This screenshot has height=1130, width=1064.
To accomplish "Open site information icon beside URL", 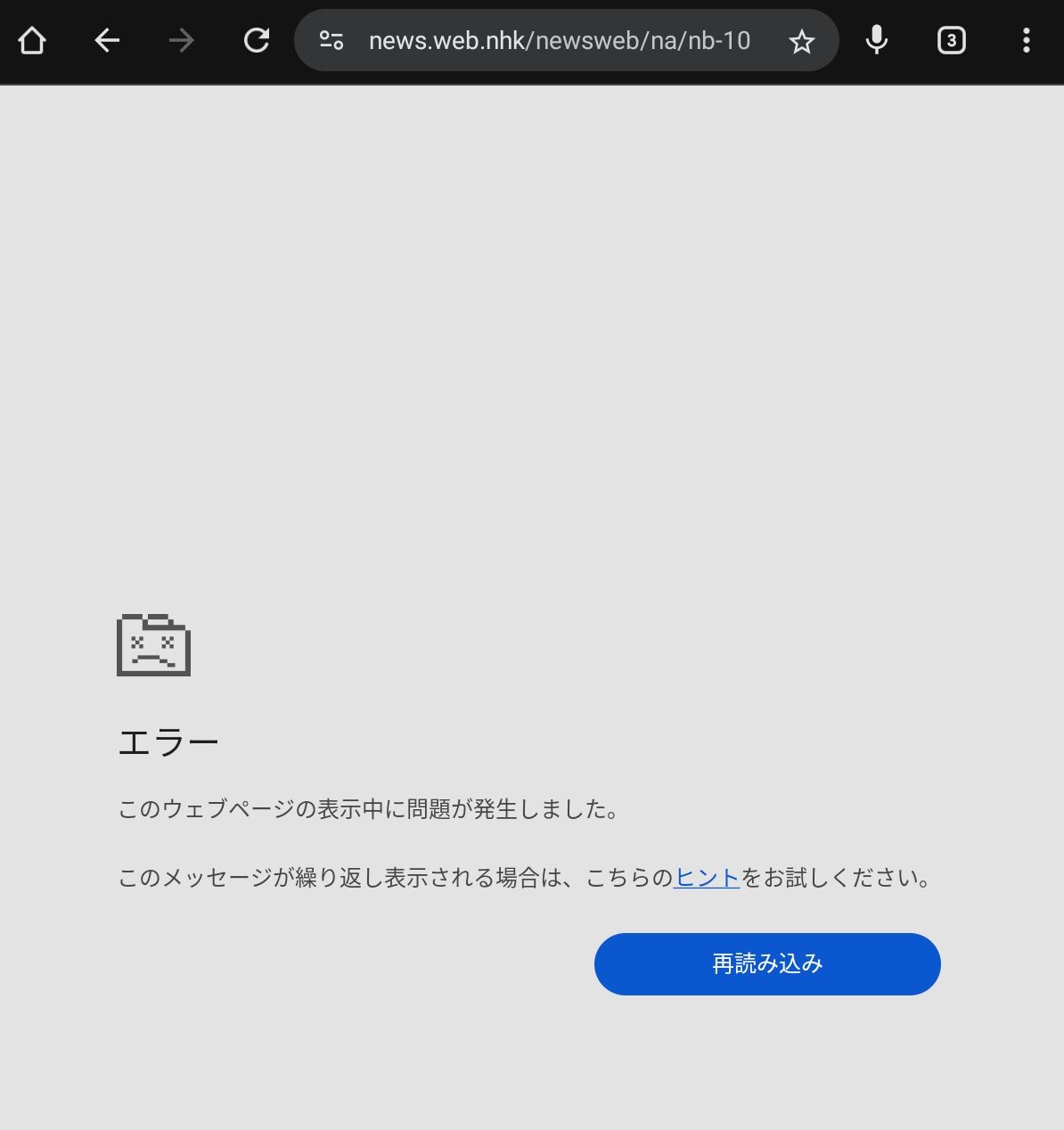I will (x=331, y=40).
